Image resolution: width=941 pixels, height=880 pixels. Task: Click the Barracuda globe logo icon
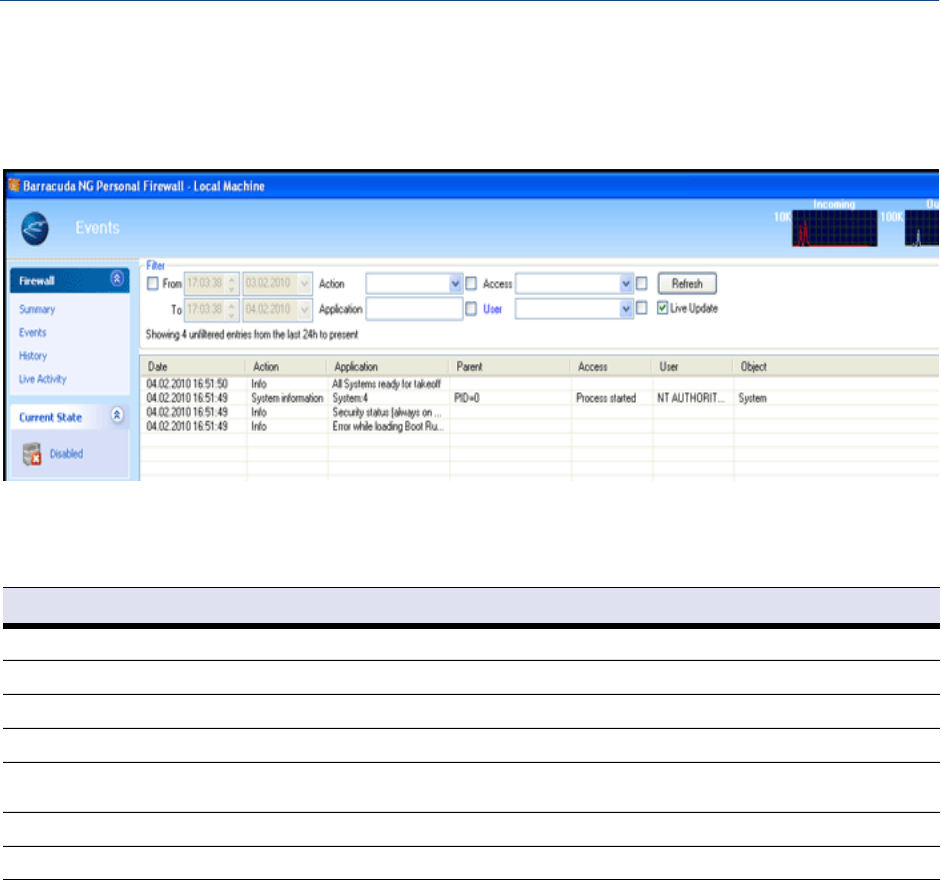(35, 229)
